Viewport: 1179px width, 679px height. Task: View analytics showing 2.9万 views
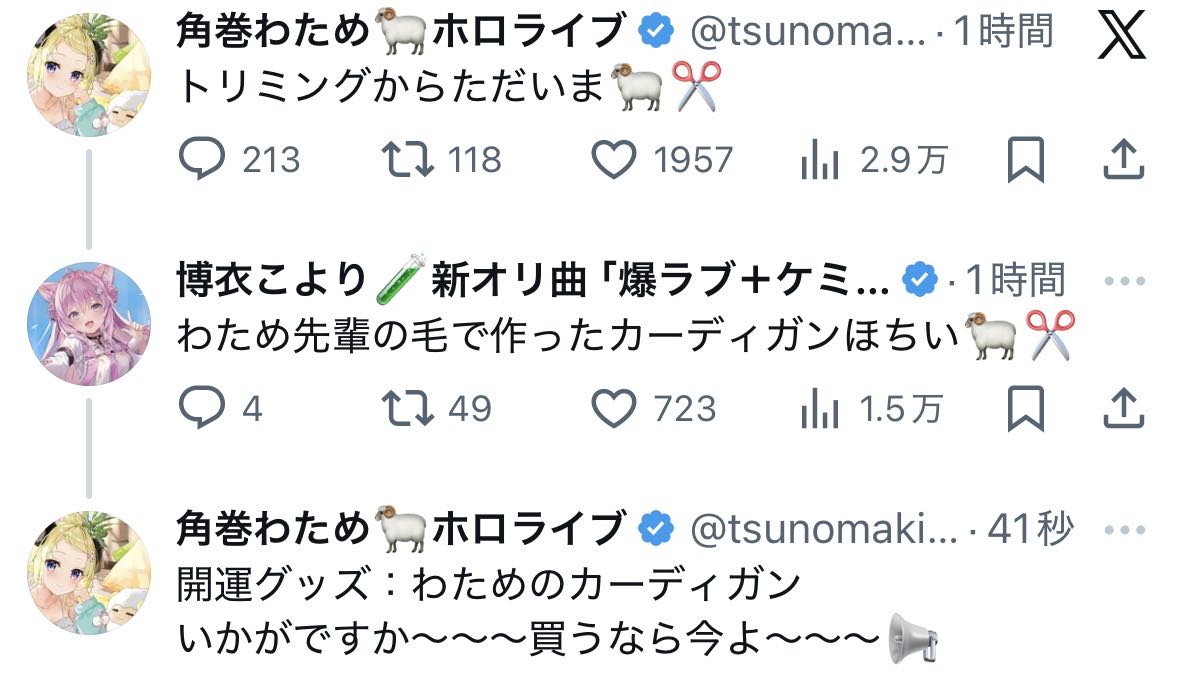click(x=819, y=159)
